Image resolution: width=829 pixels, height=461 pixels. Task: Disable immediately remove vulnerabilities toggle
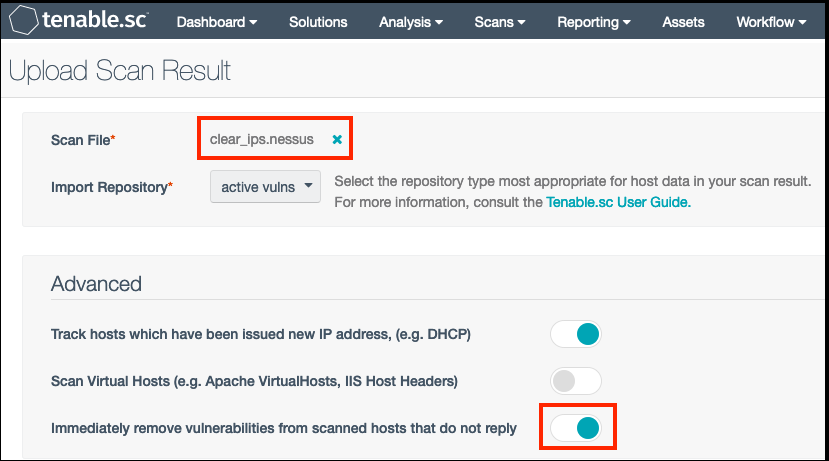click(576, 428)
